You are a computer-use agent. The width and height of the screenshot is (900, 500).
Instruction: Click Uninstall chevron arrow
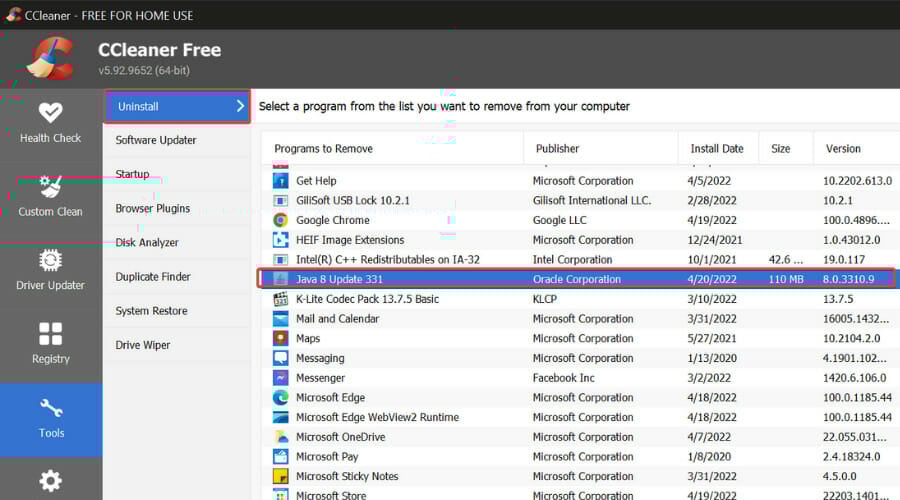pyautogui.click(x=240, y=106)
